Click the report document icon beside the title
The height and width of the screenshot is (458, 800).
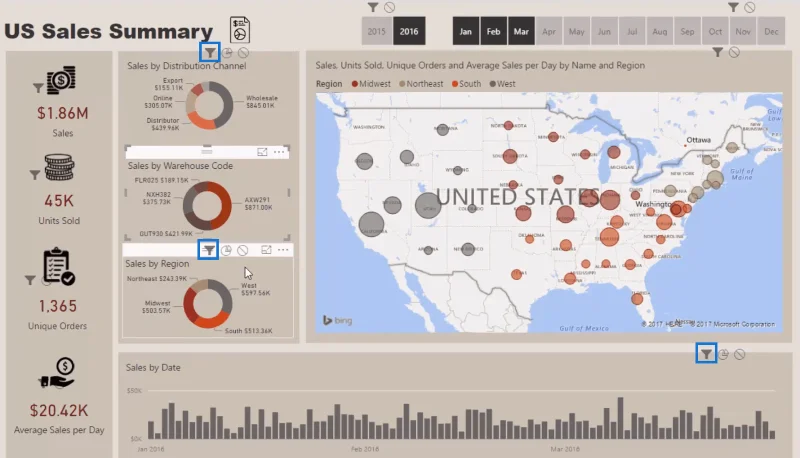(240, 30)
